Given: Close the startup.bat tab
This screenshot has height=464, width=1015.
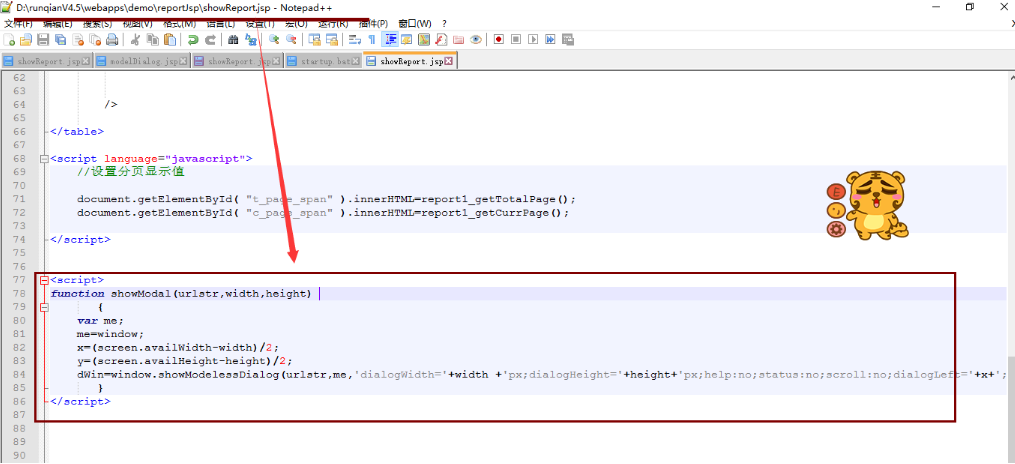Looking at the screenshot, I should pyautogui.click(x=357, y=61).
